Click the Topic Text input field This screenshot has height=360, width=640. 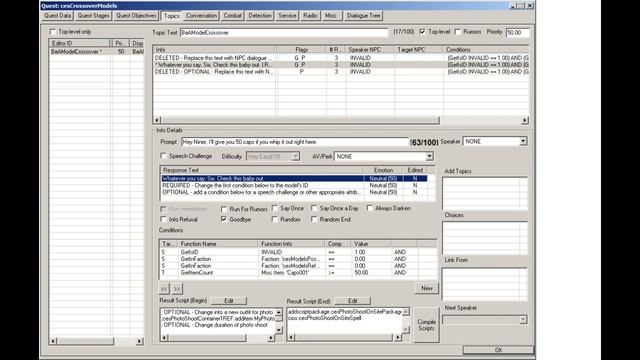[x=284, y=32]
